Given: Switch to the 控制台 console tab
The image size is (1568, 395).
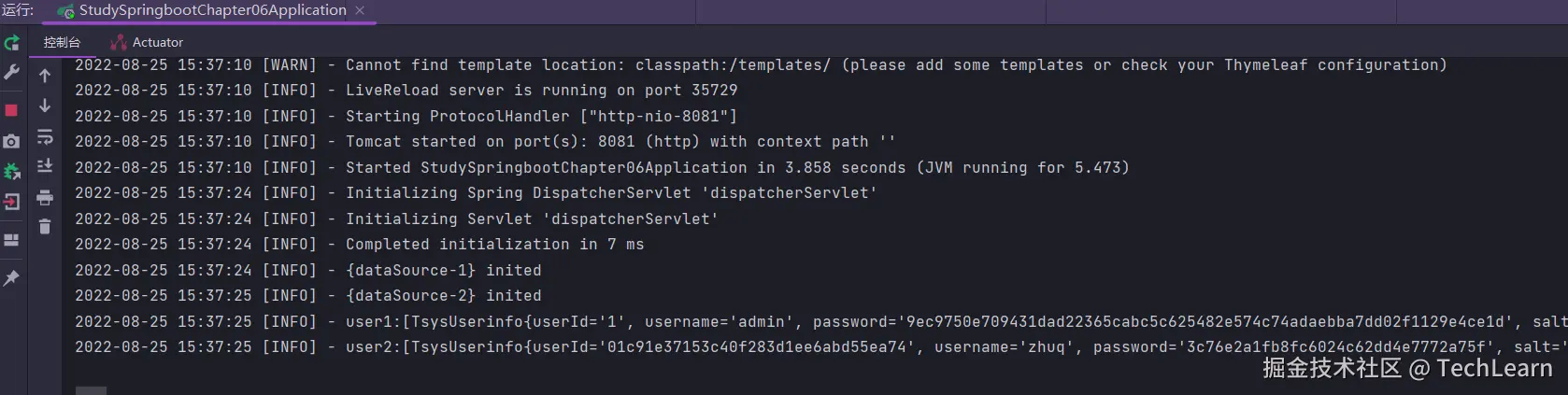Looking at the screenshot, I should tap(62, 42).
